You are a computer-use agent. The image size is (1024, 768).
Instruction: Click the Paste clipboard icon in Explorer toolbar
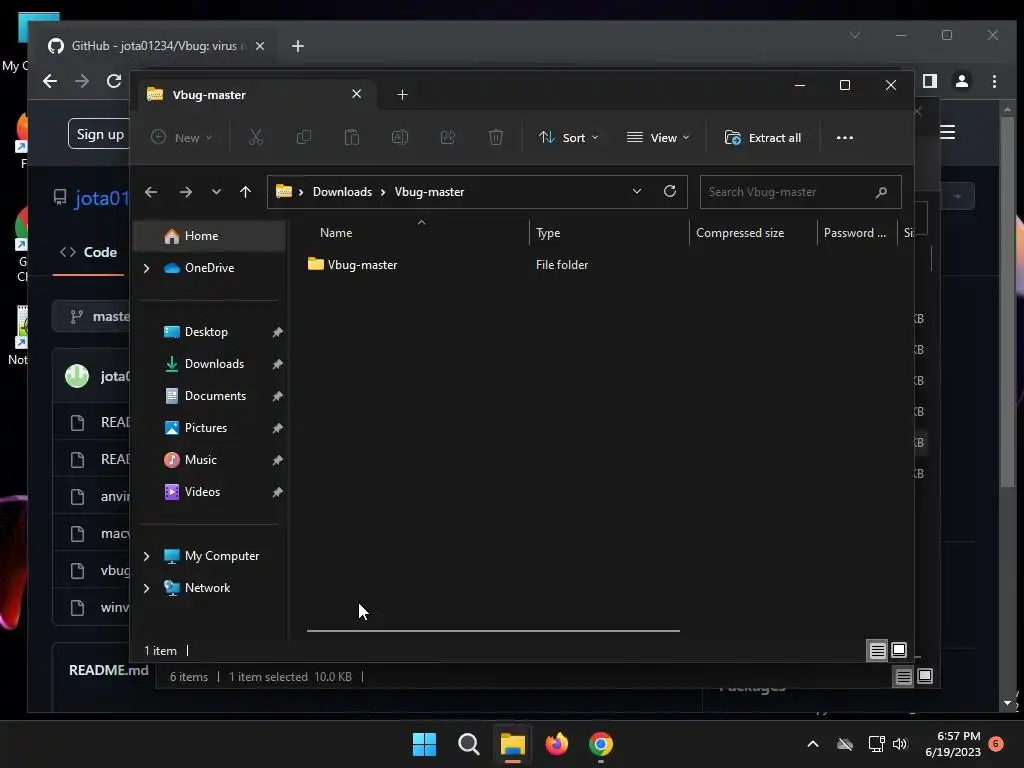click(x=352, y=137)
